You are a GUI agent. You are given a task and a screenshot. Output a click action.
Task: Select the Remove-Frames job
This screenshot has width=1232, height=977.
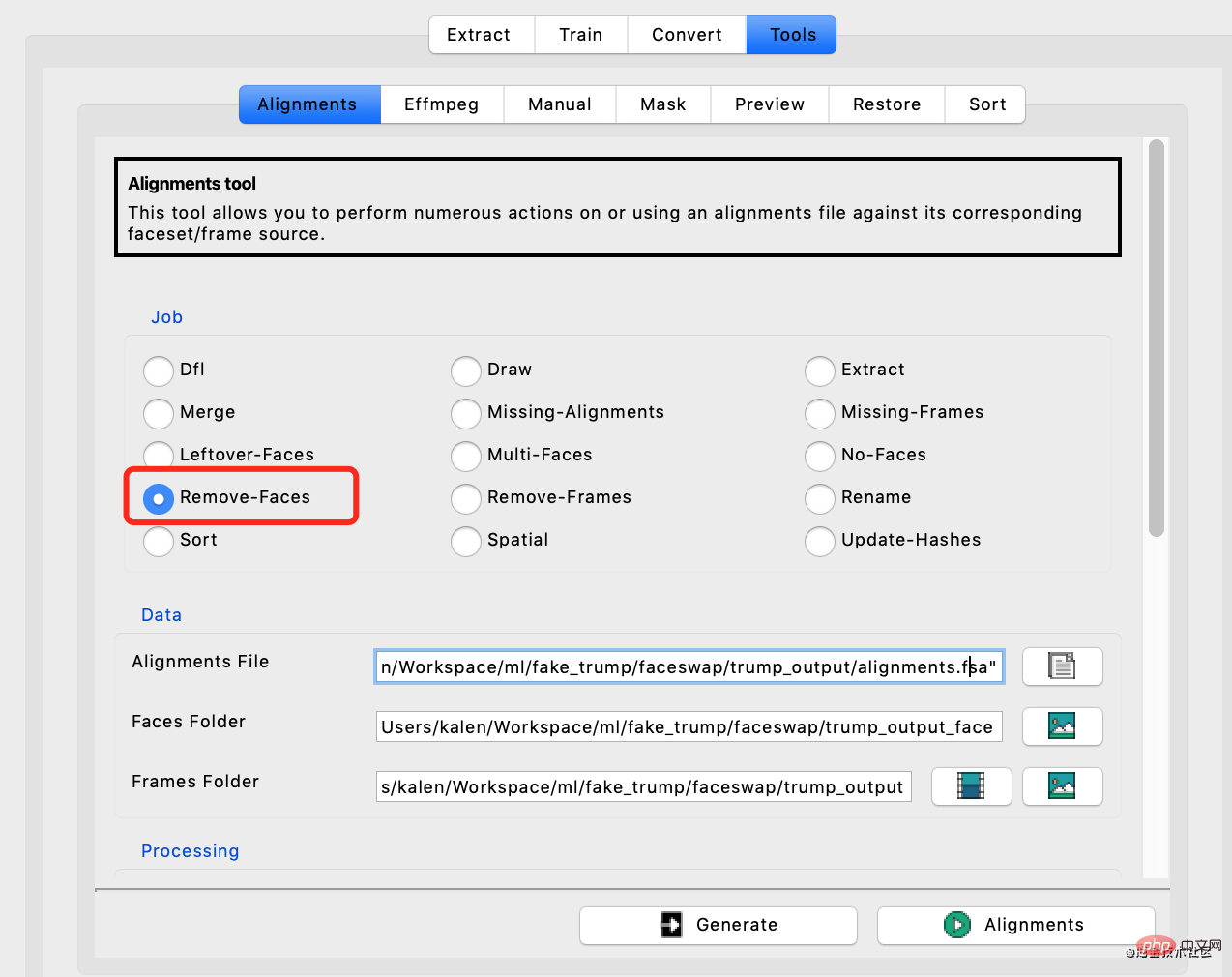click(x=466, y=498)
